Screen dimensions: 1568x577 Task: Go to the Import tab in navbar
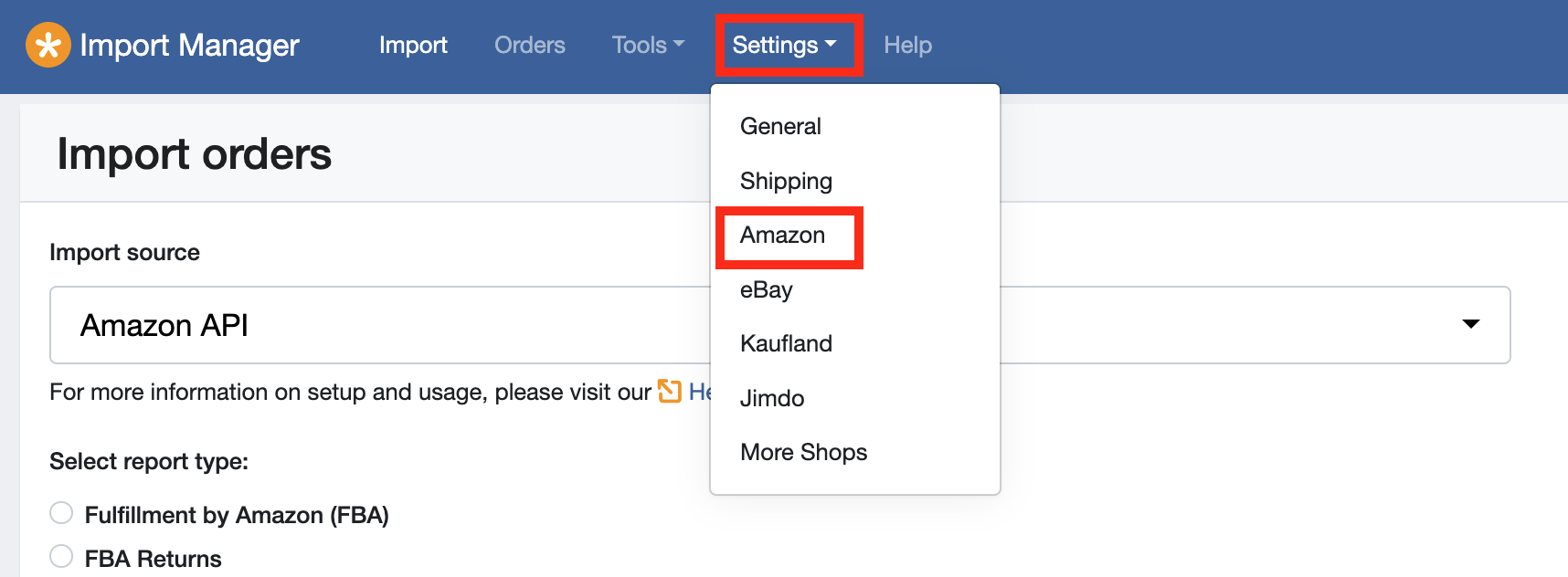point(413,45)
